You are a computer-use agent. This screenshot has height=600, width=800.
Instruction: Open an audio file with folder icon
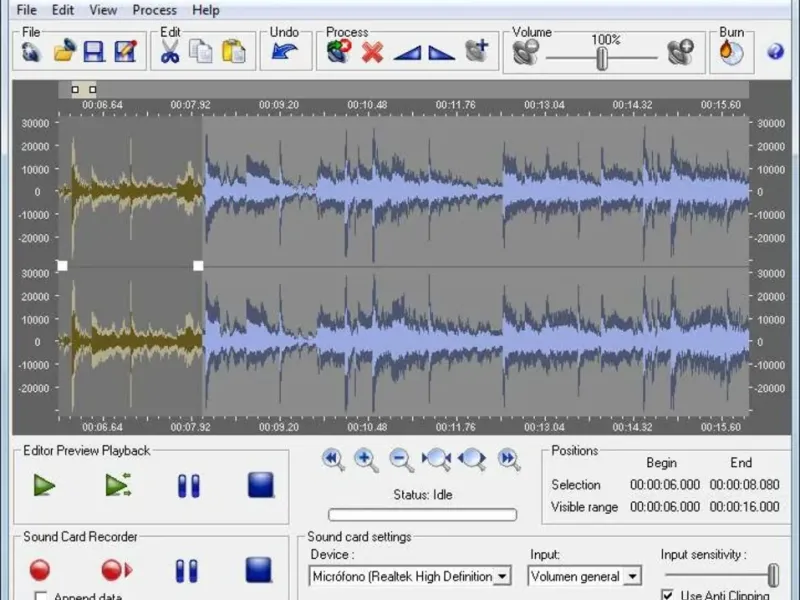point(64,52)
